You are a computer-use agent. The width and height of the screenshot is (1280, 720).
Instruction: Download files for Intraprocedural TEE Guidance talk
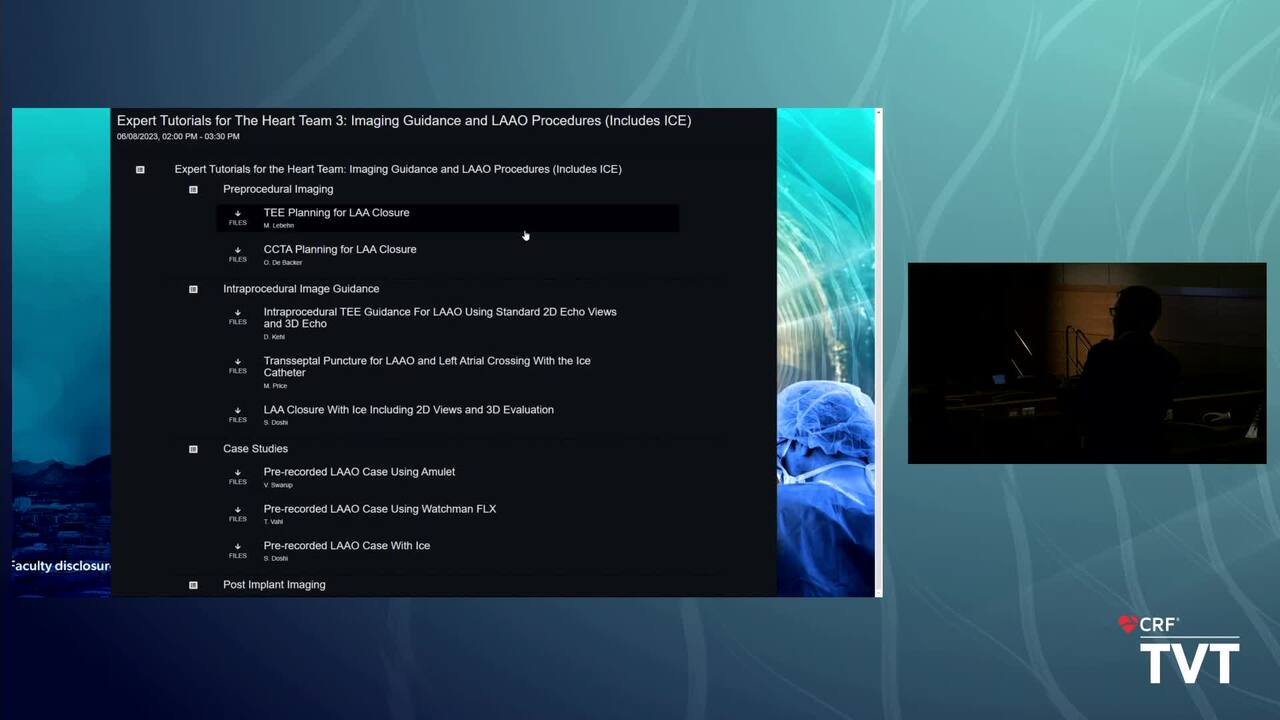pyautogui.click(x=237, y=317)
